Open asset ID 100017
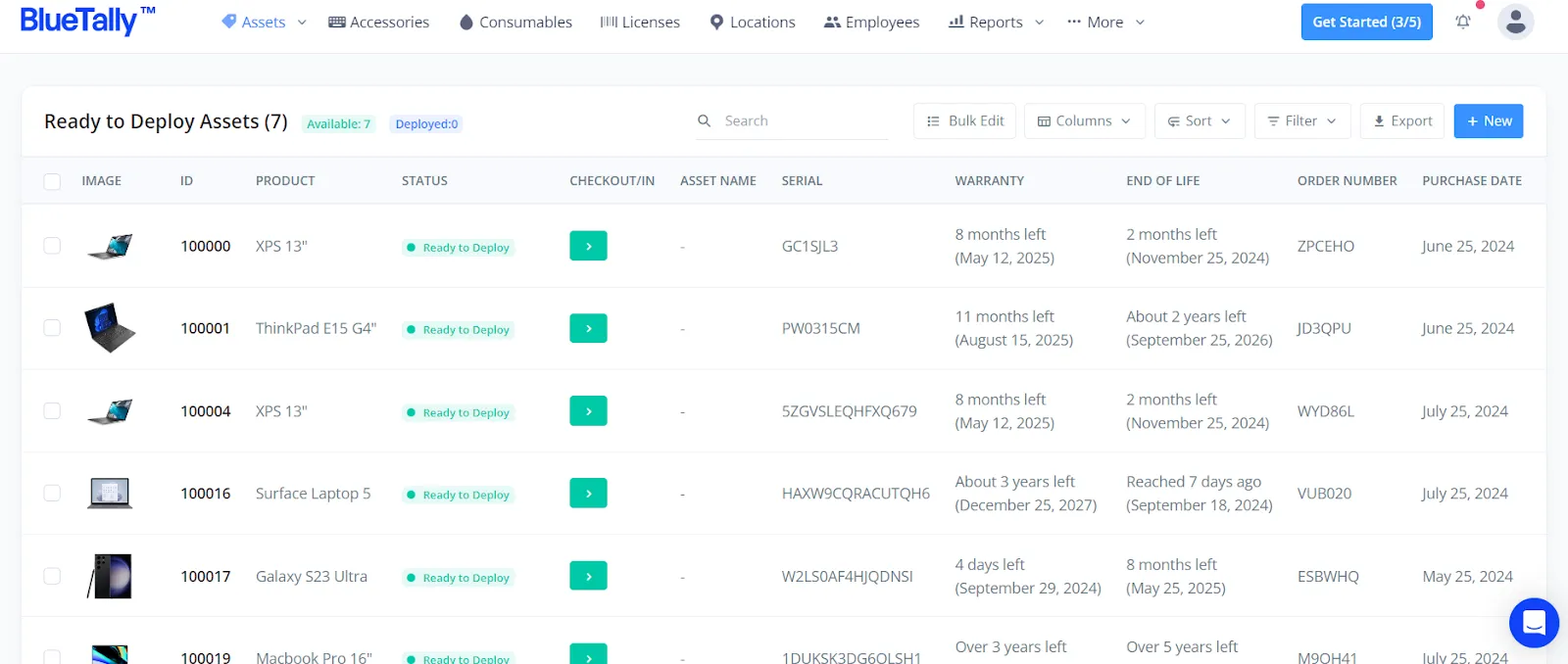 206,576
